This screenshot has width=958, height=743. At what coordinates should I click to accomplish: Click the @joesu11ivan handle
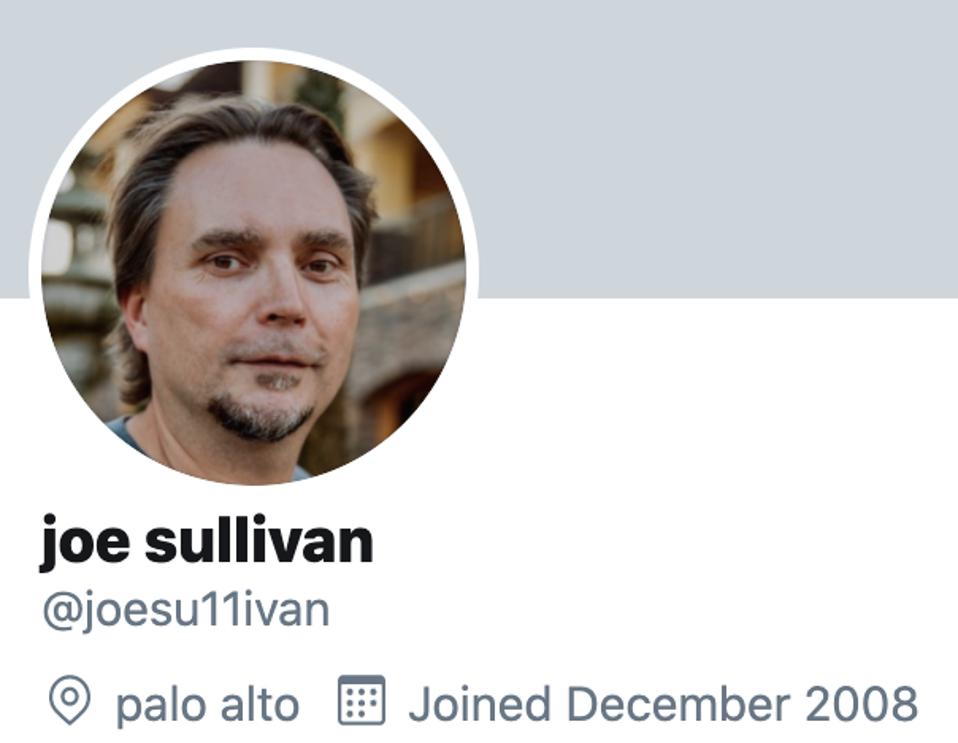click(x=186, y=610)
